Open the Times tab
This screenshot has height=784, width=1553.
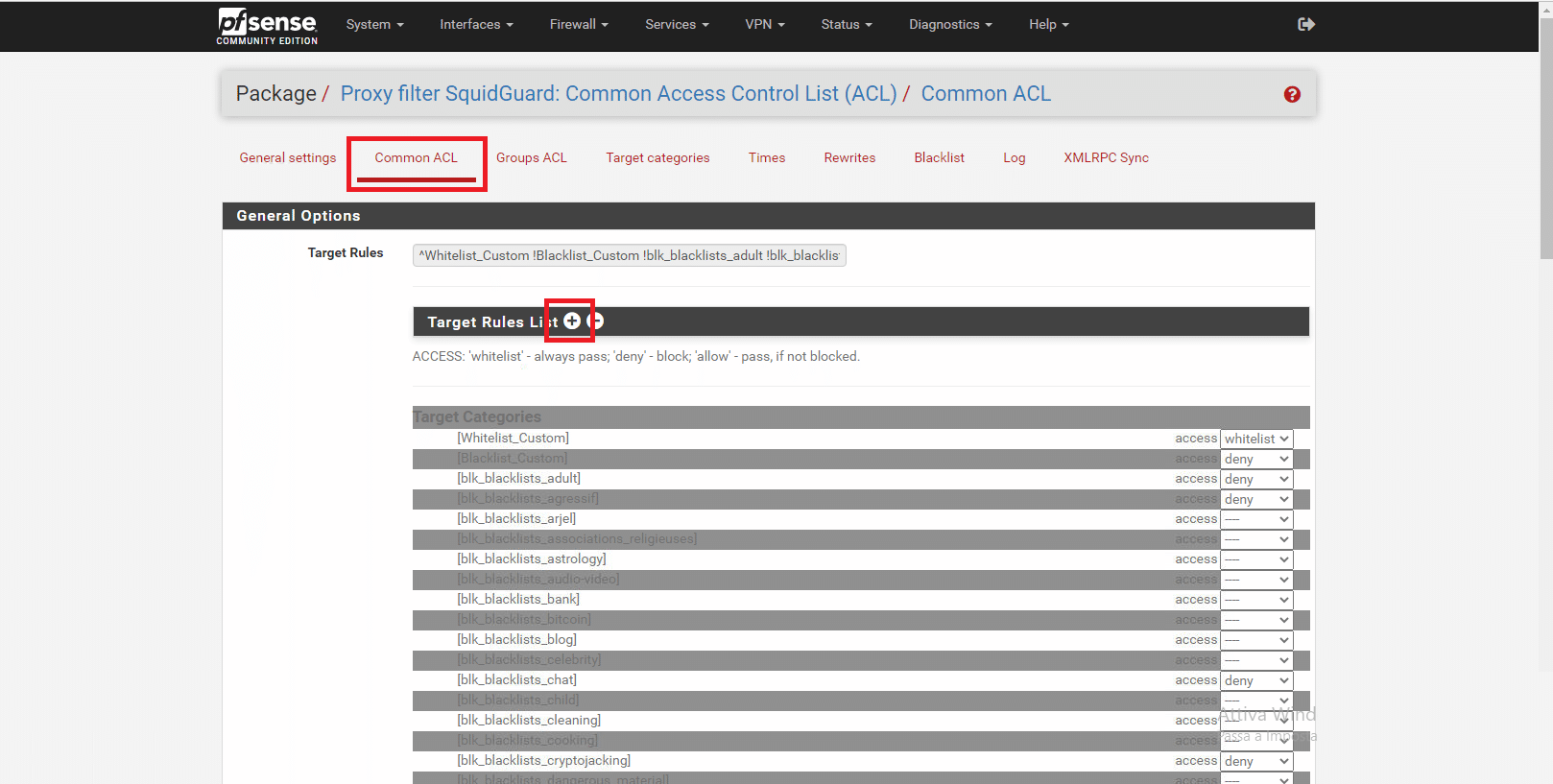click(767, 157)
